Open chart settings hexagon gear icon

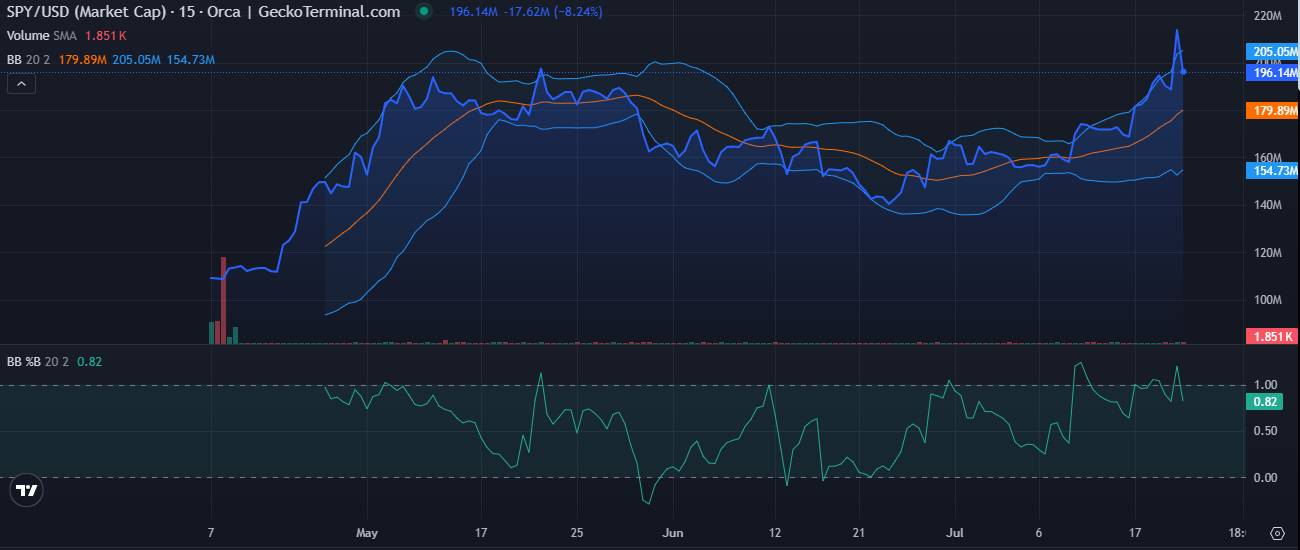tap(1277, 532)
